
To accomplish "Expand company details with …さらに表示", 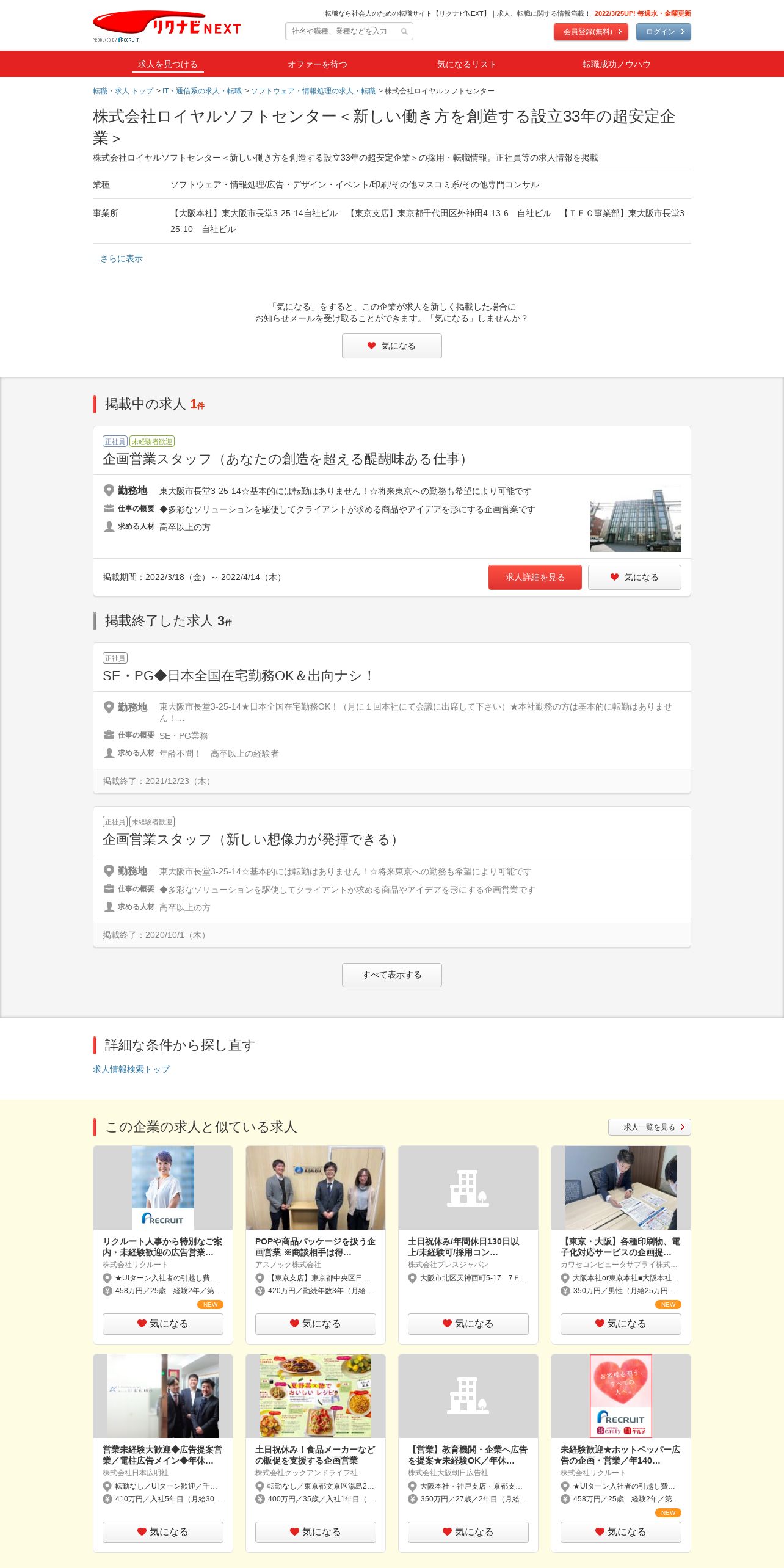I will click(x=118, y=258).
